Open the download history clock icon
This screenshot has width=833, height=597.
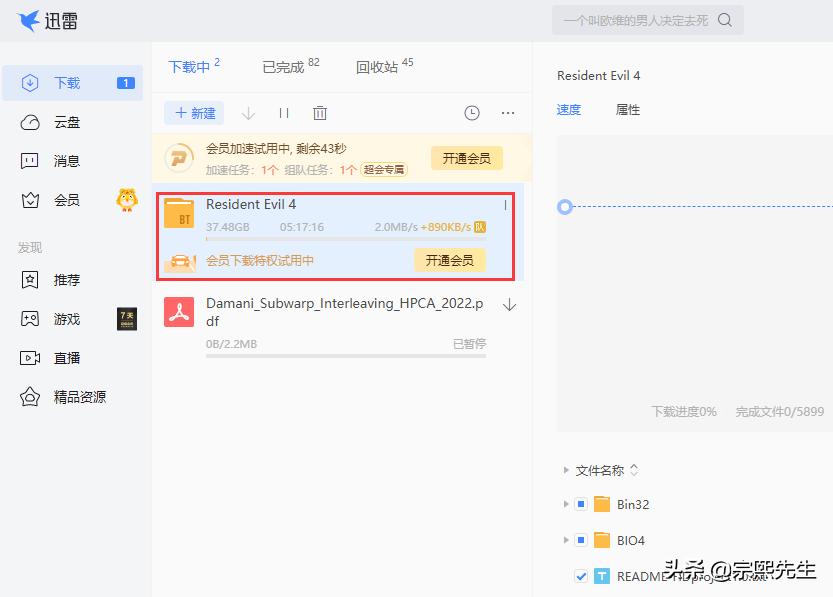point(471,113)
